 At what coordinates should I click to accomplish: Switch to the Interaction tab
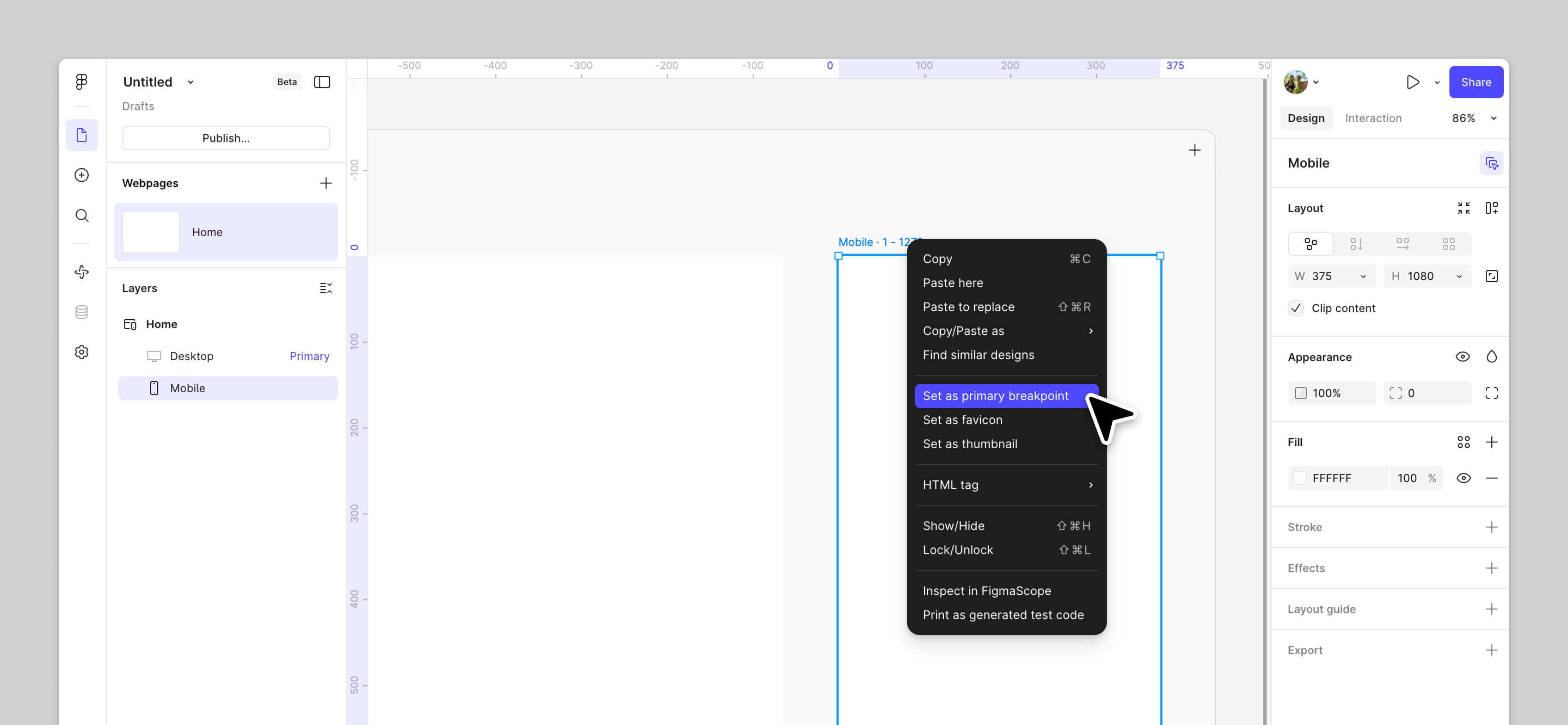[1372, 118]
